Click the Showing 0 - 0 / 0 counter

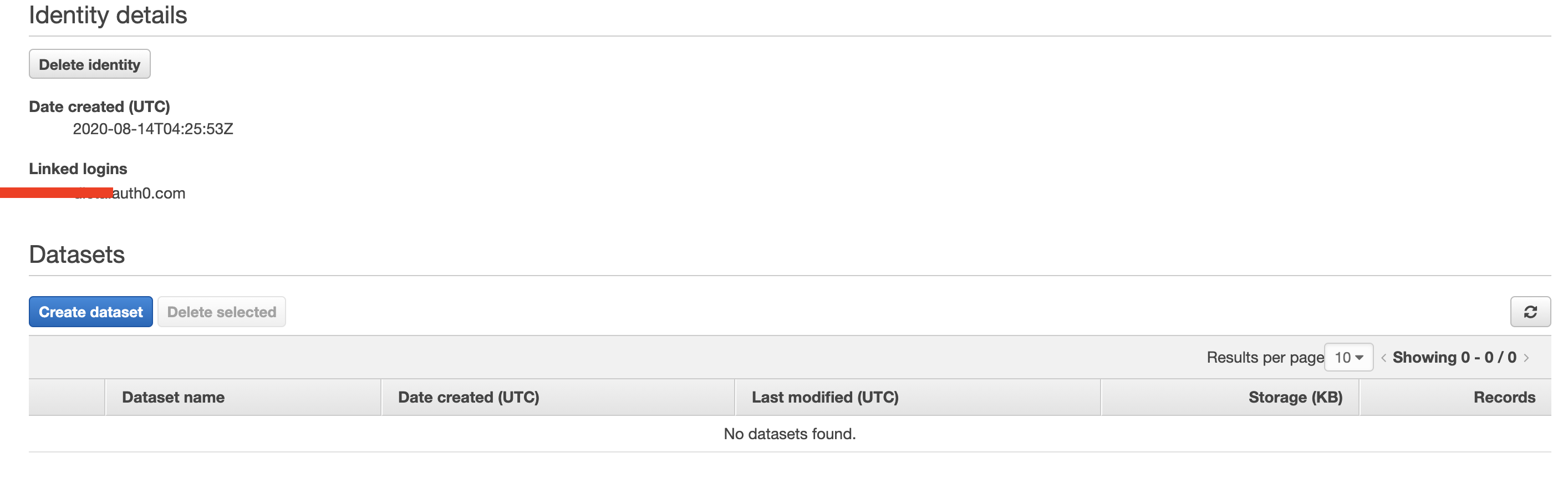click(1457, 358)
